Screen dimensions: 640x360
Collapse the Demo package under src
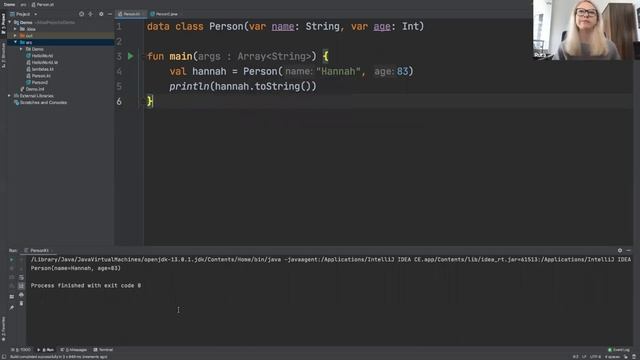[21, 49]
